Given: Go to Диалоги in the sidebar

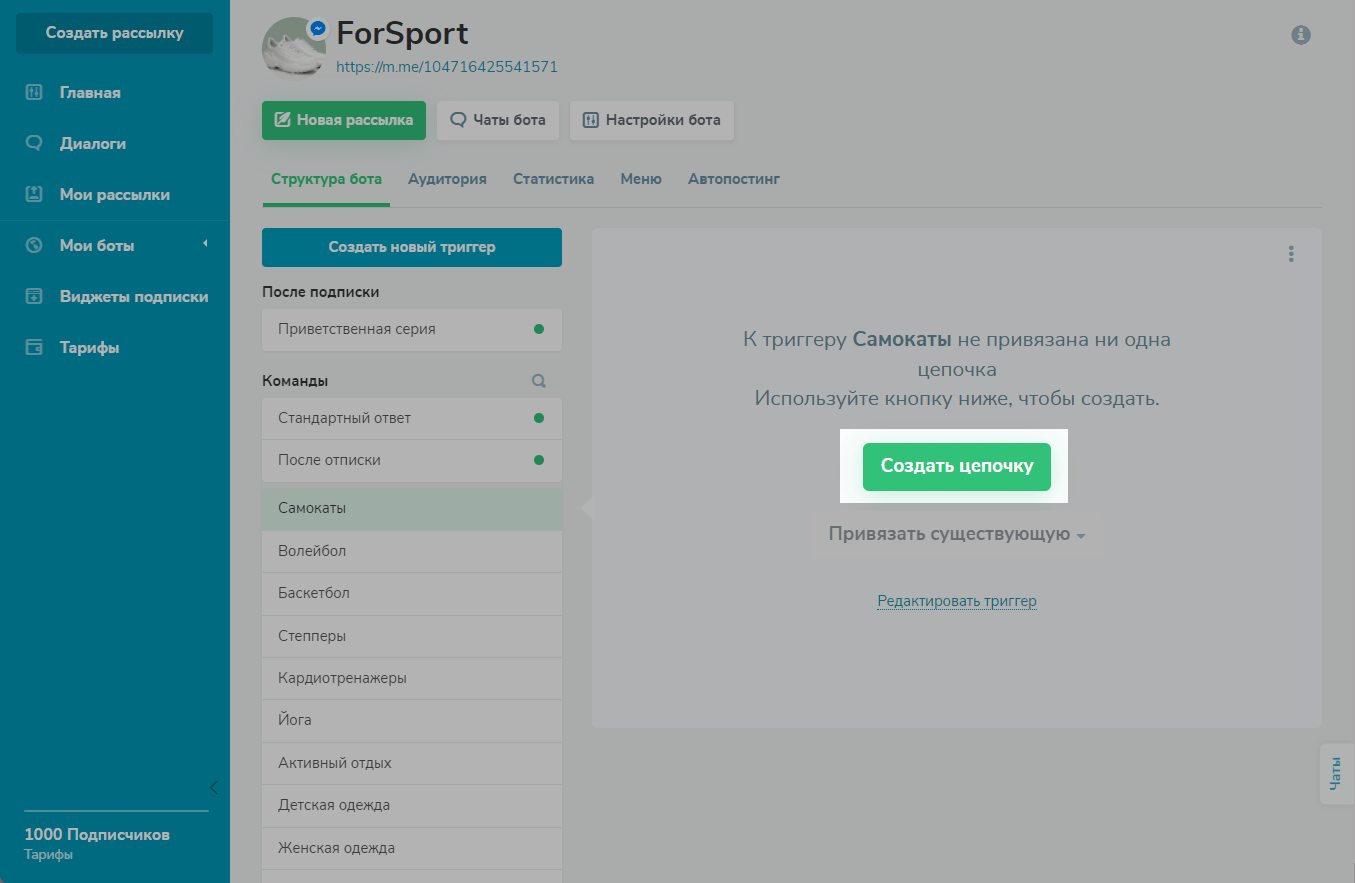Looking at the screenshot, I should pos(93,144).
